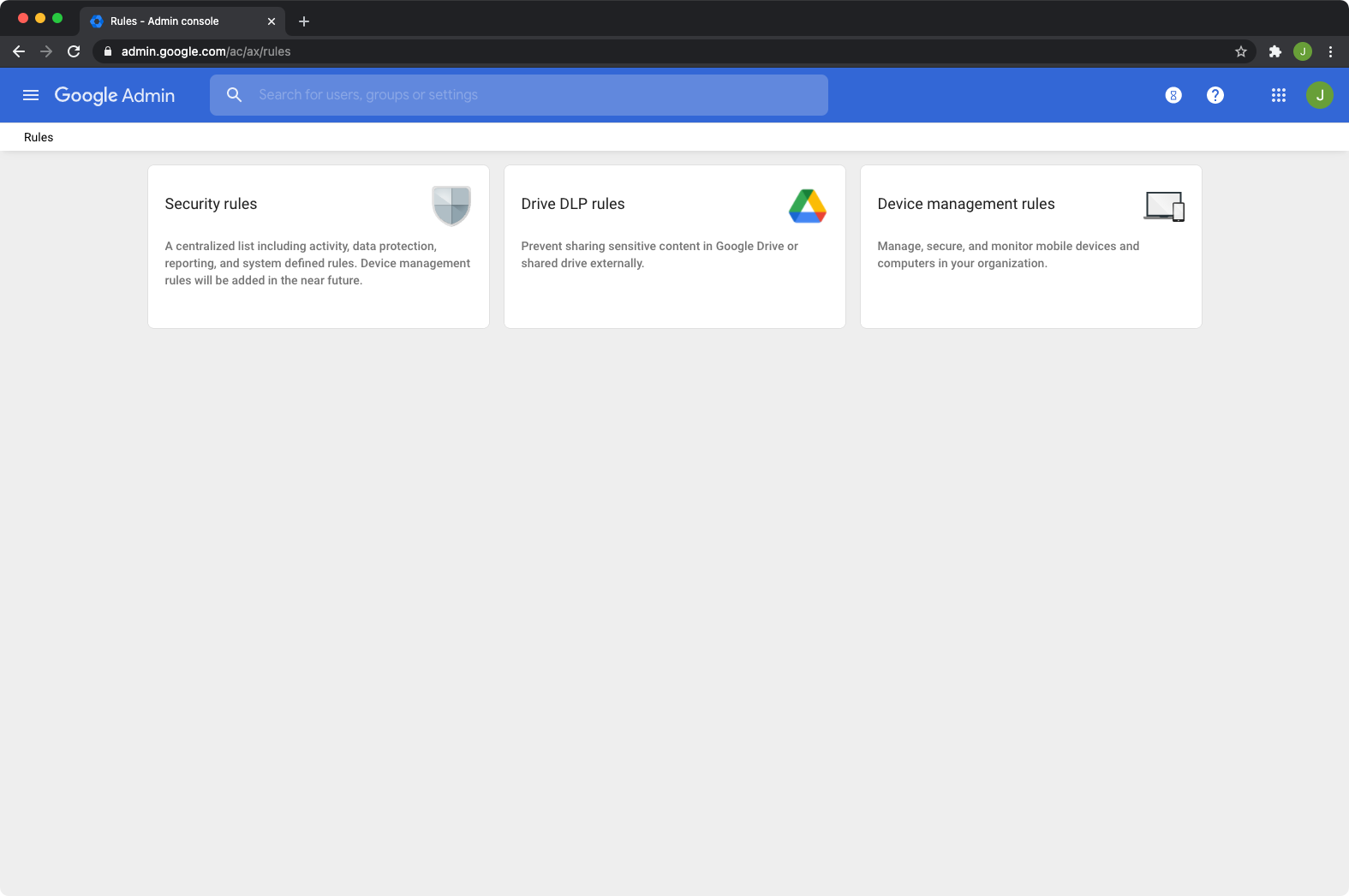The width and height of the screenshot is (1349, 896).
Task: Open the Security rules card title
Action: pos(211,204)
